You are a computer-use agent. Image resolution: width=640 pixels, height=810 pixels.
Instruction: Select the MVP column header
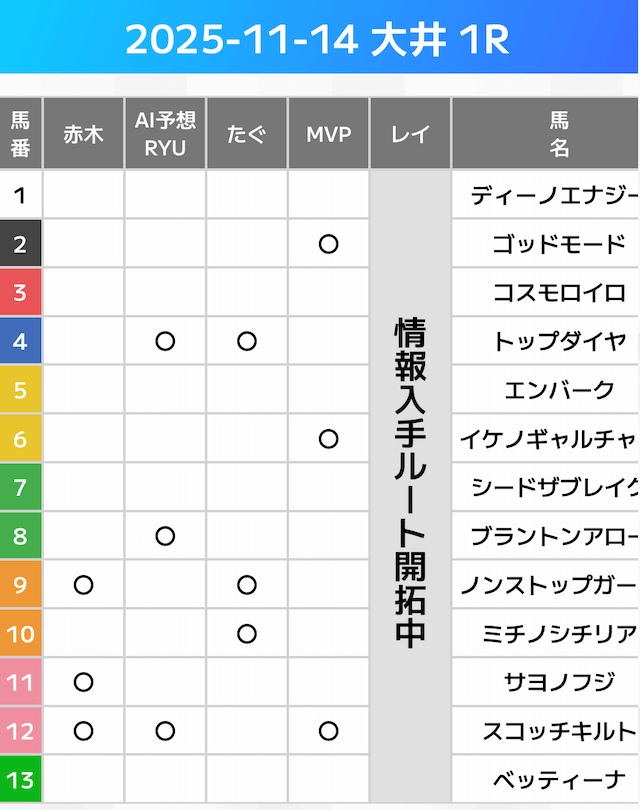click(328, 134)
